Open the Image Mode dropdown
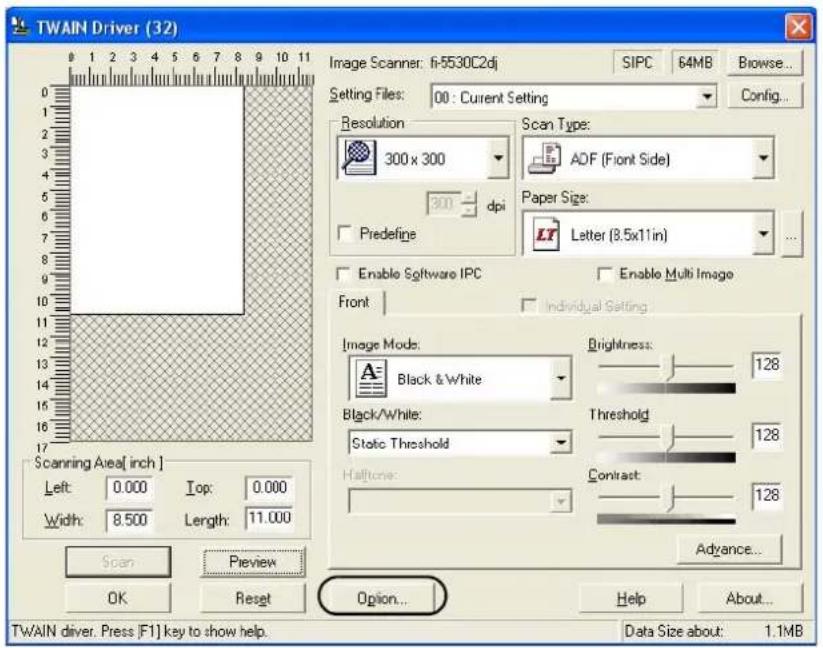Viewport: 823px width, 648px height. tap(561, 378)
